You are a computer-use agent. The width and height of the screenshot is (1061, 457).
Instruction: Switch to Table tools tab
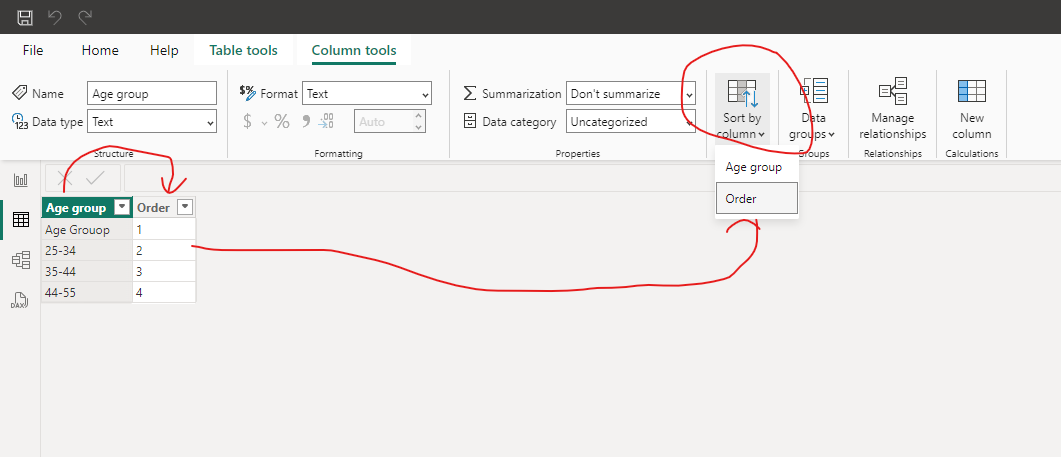click(x=244, y=50)
